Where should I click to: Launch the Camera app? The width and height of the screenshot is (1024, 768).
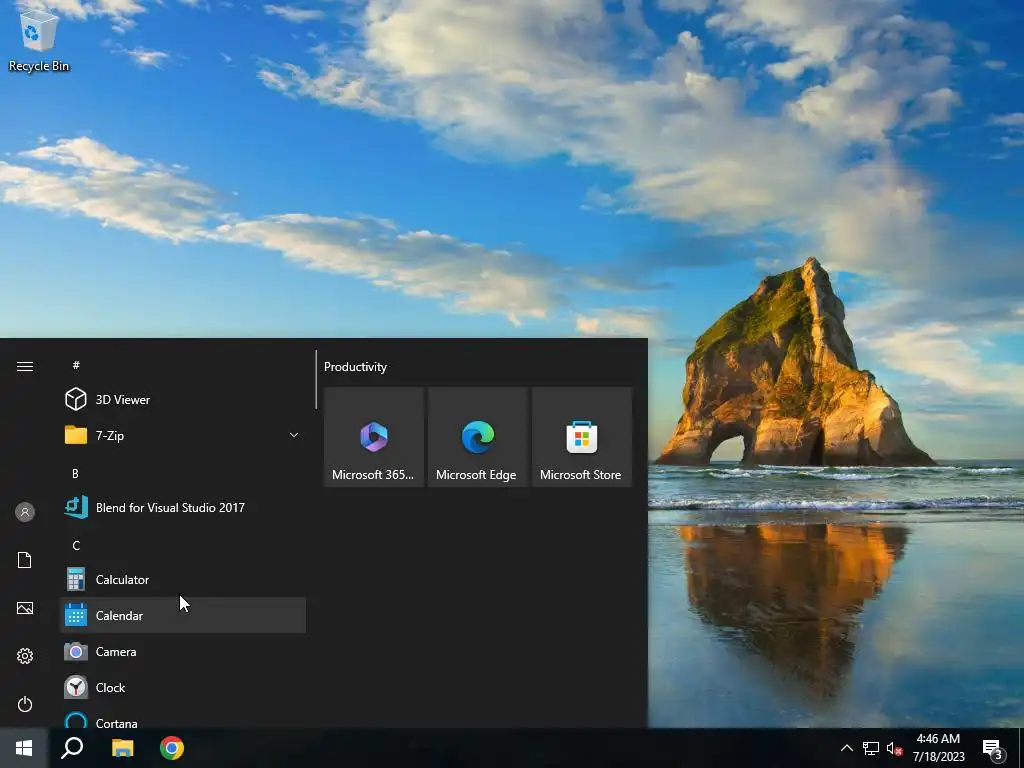point(183,651)
